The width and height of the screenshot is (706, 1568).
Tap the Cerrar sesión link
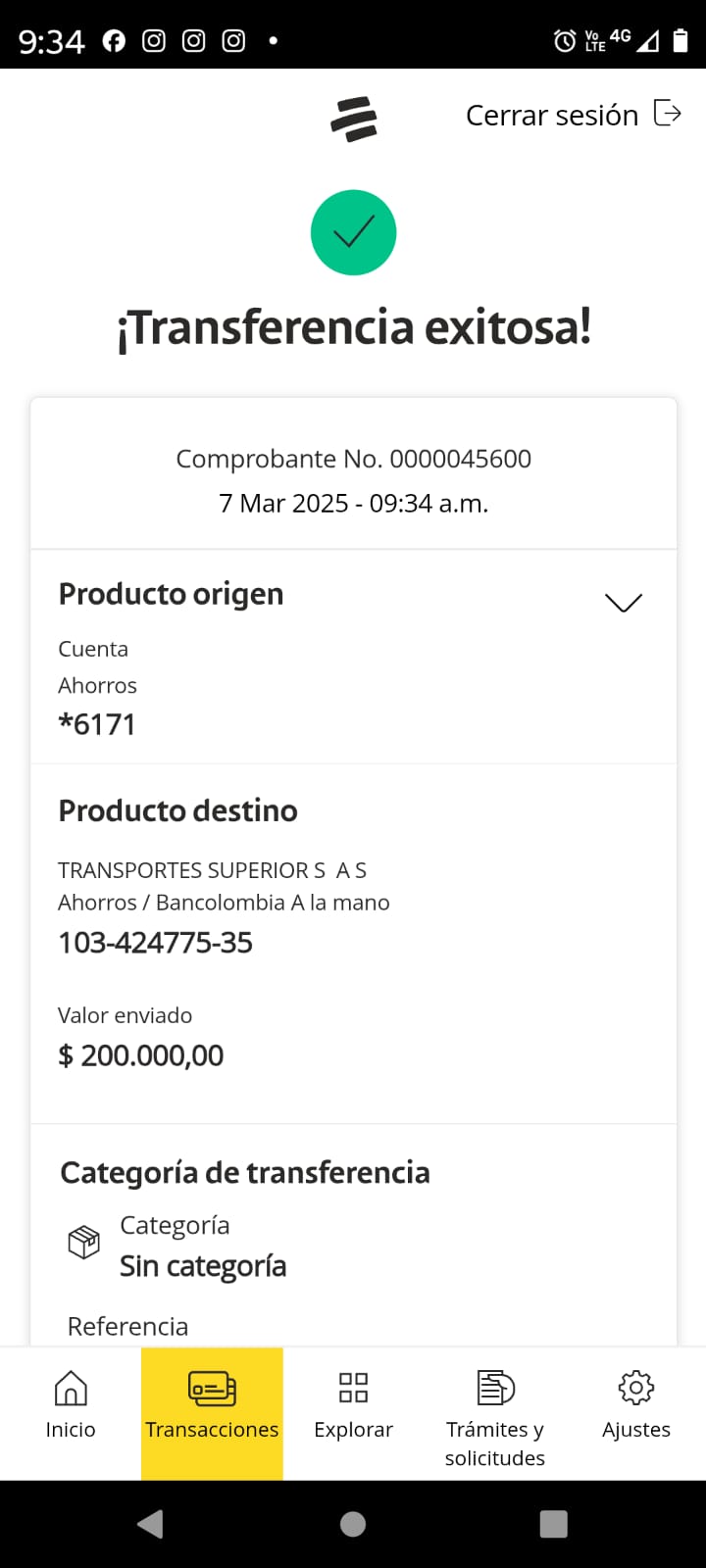pos(552,116)
